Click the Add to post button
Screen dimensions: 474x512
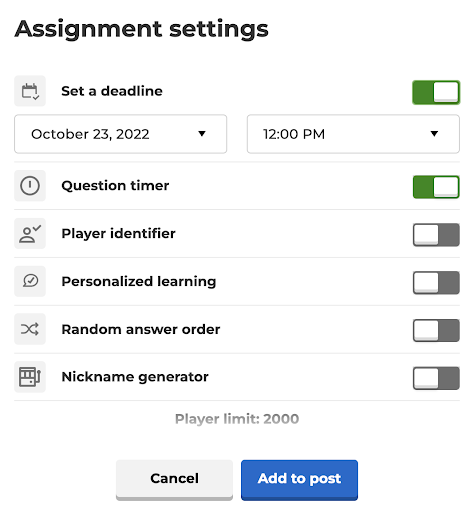[x=299, y=480]
